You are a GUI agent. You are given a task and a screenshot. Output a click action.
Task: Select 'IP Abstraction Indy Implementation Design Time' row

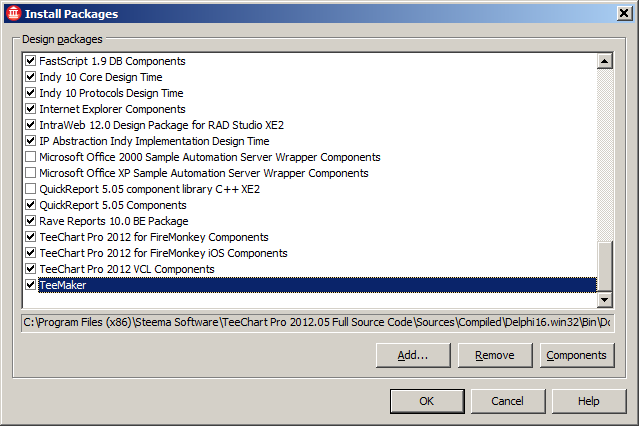(154, 141)
